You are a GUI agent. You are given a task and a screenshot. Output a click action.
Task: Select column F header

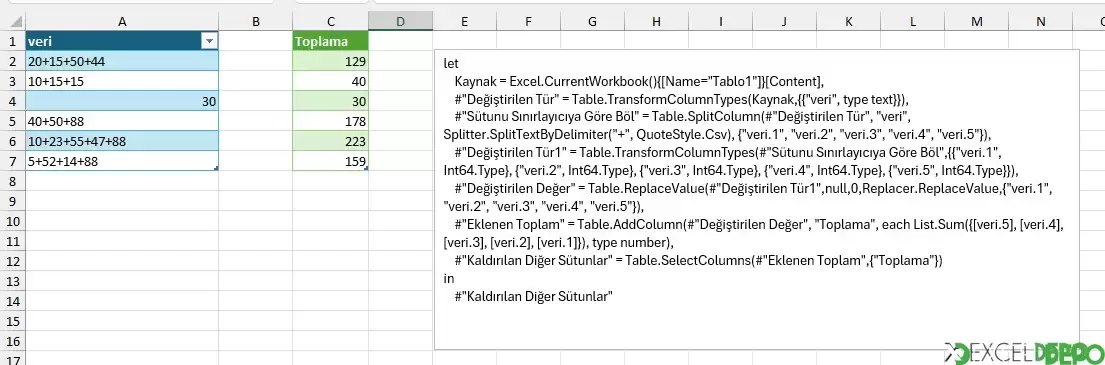pyautogui.click(x=529, y=22)
